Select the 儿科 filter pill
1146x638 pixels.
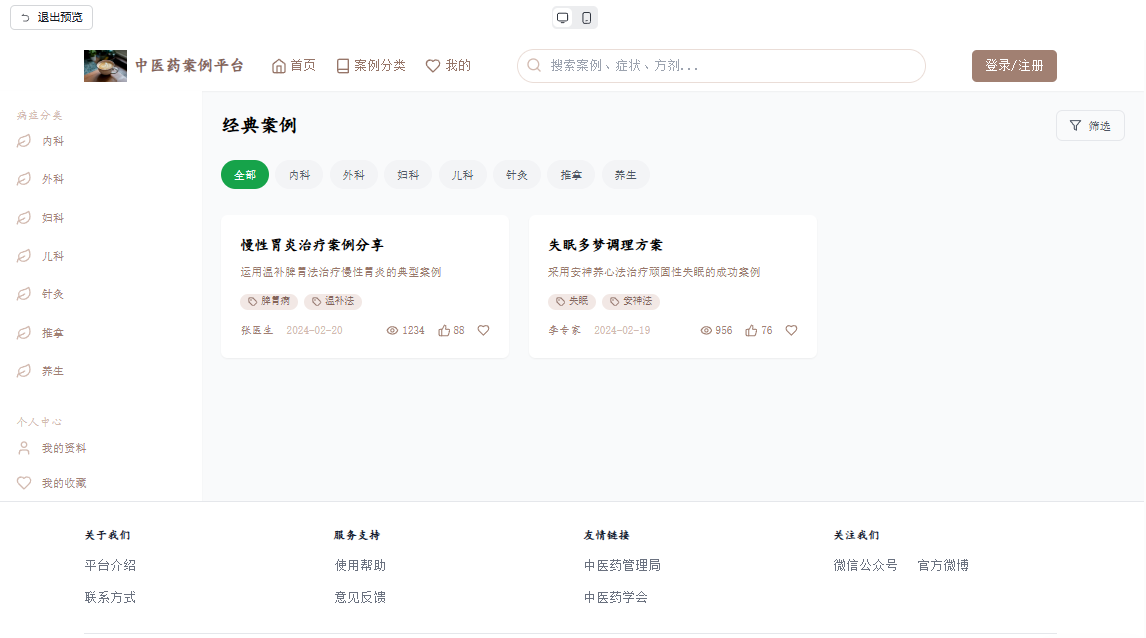[x=463, y=175]
